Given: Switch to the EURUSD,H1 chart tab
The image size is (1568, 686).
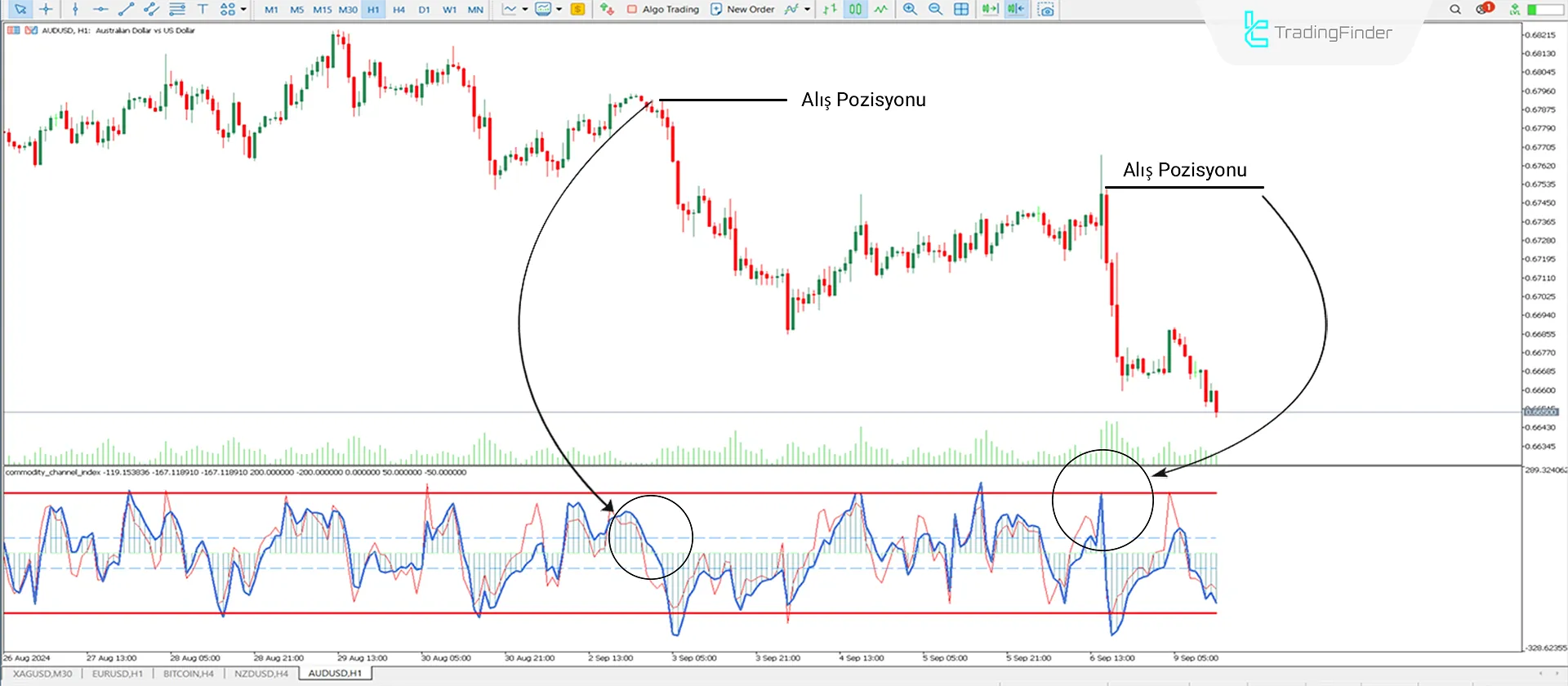Looking at the screenshot, I should 117,674.
